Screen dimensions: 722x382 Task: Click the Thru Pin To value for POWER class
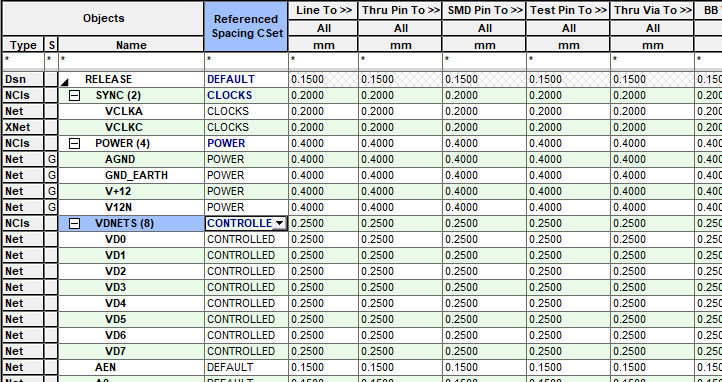pyautogui.click(x=400, y=144)
